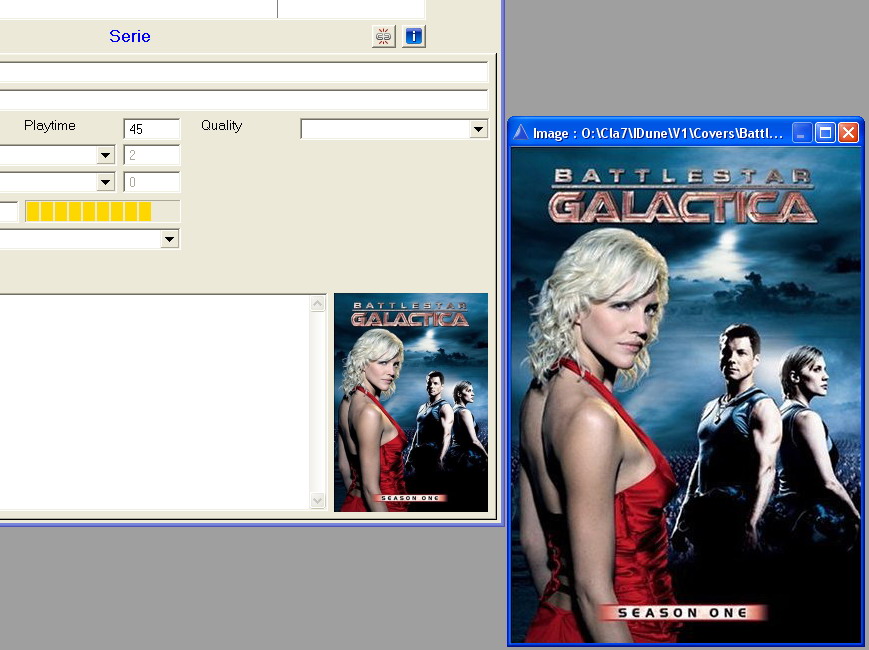Maximize the Image cover window

(825, 133)
